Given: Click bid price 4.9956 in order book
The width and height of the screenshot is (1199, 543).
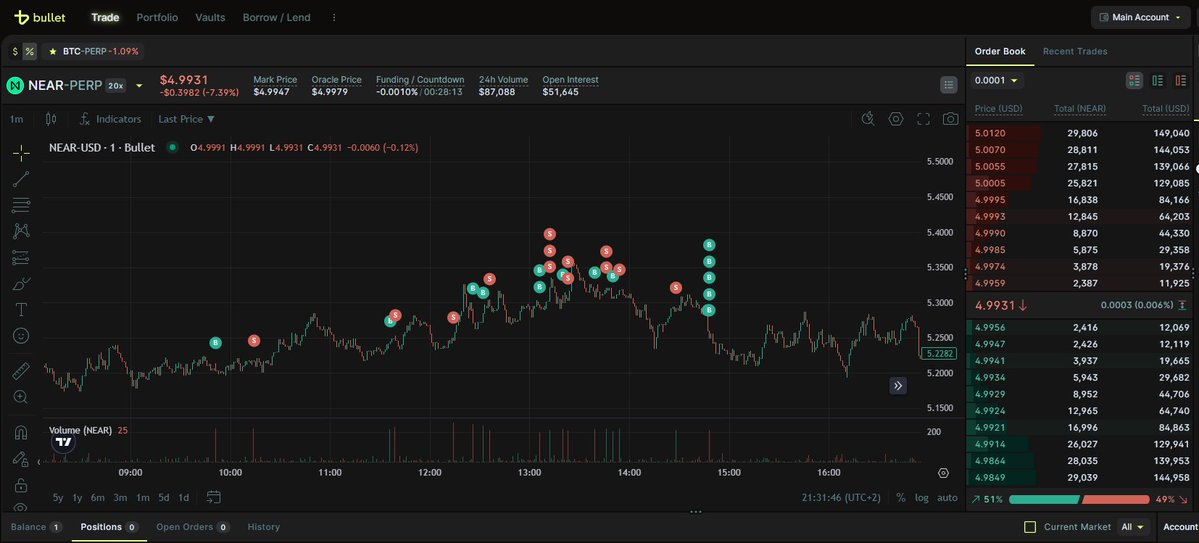Looking at the screenshot, I should point(989,327).
